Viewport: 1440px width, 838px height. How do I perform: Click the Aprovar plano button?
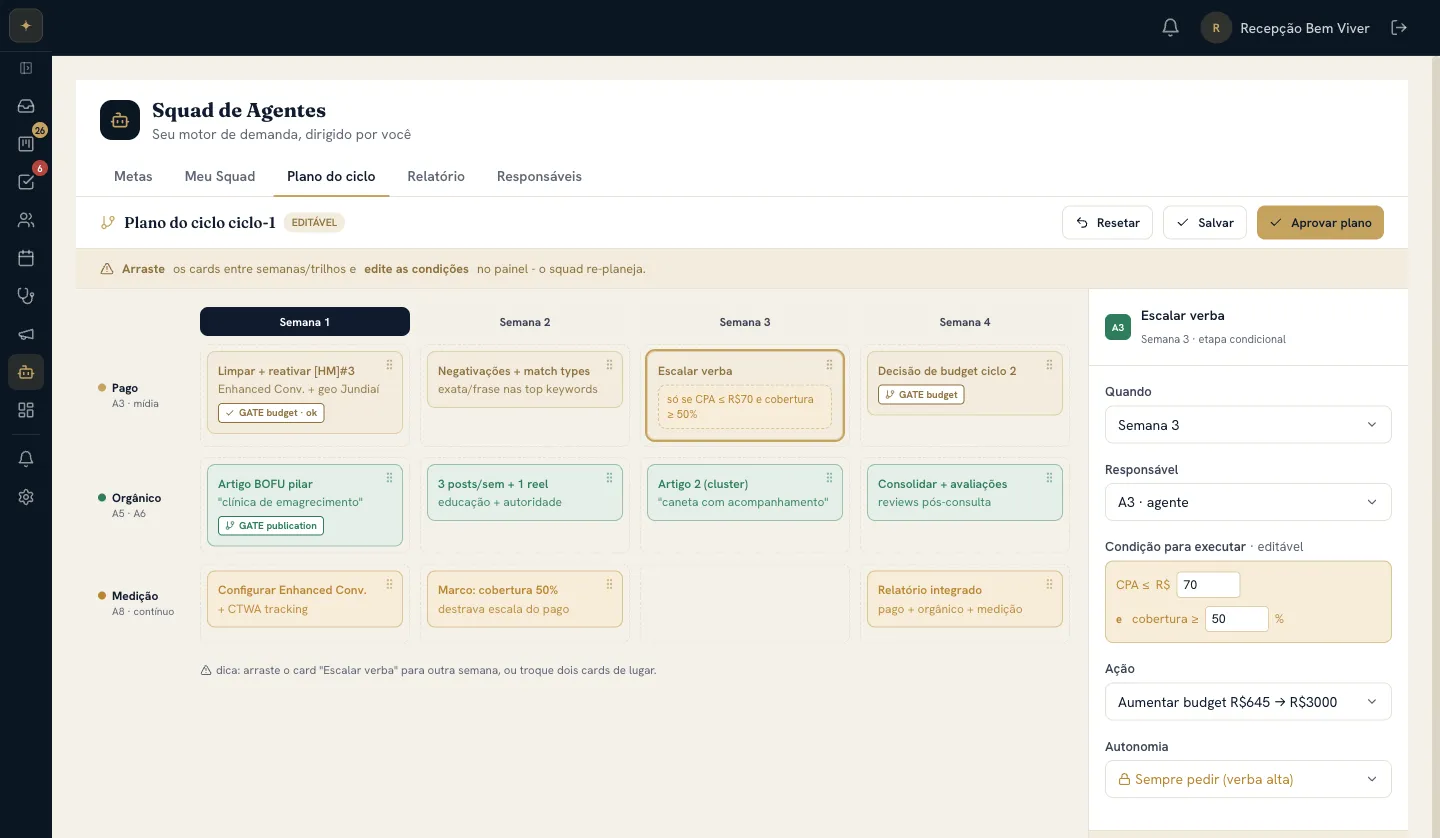1320,223
